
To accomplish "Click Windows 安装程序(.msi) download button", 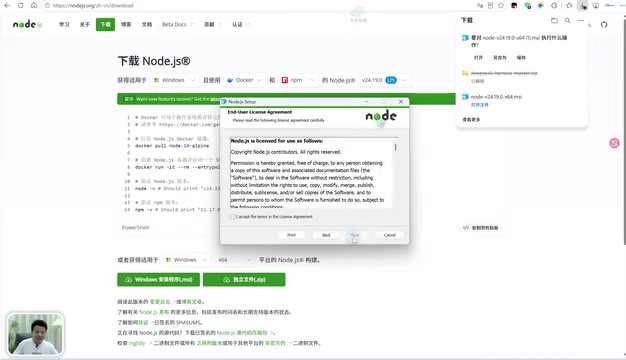I will (x=158, y=279).
